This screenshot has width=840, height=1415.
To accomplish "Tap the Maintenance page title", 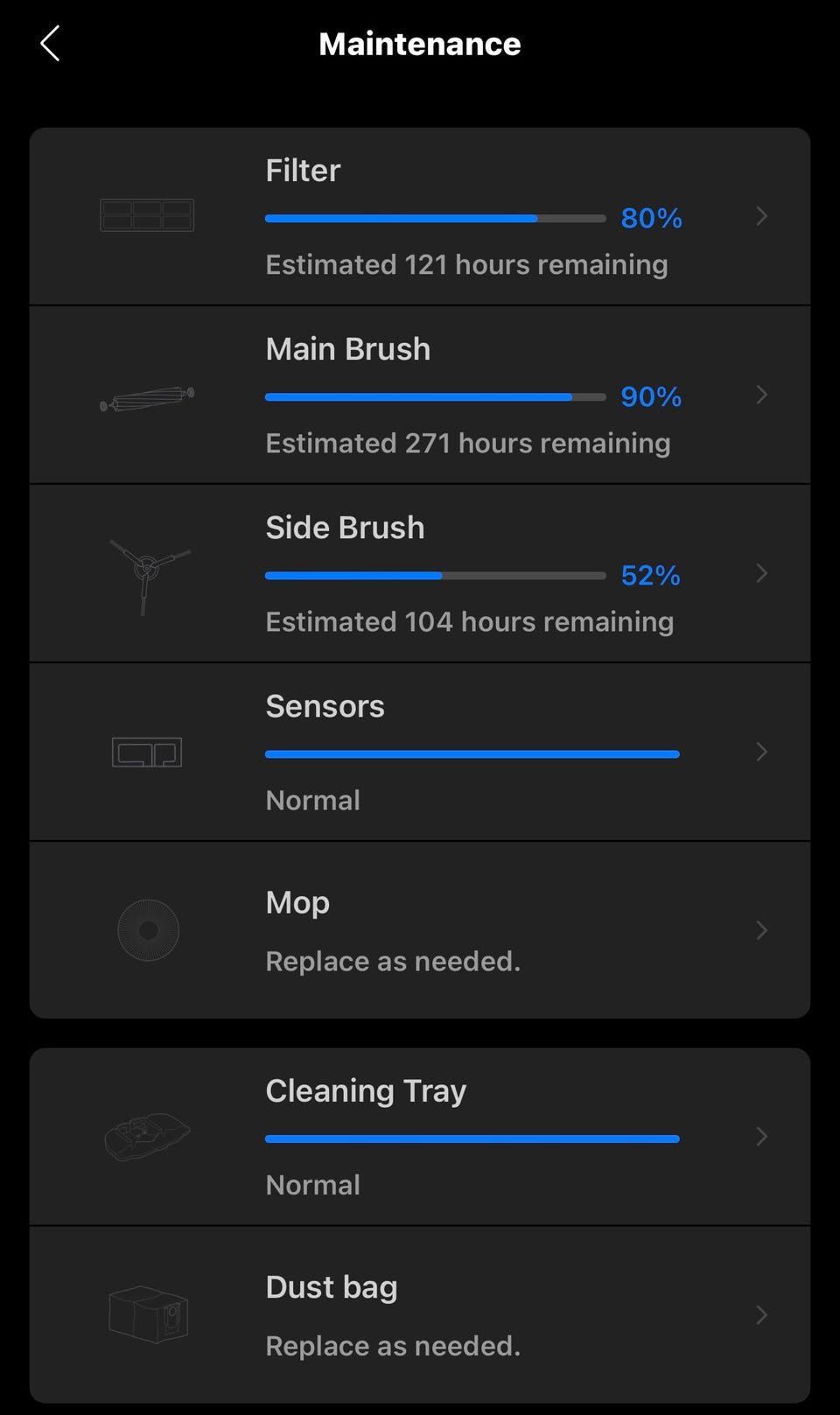I will 420,44.
